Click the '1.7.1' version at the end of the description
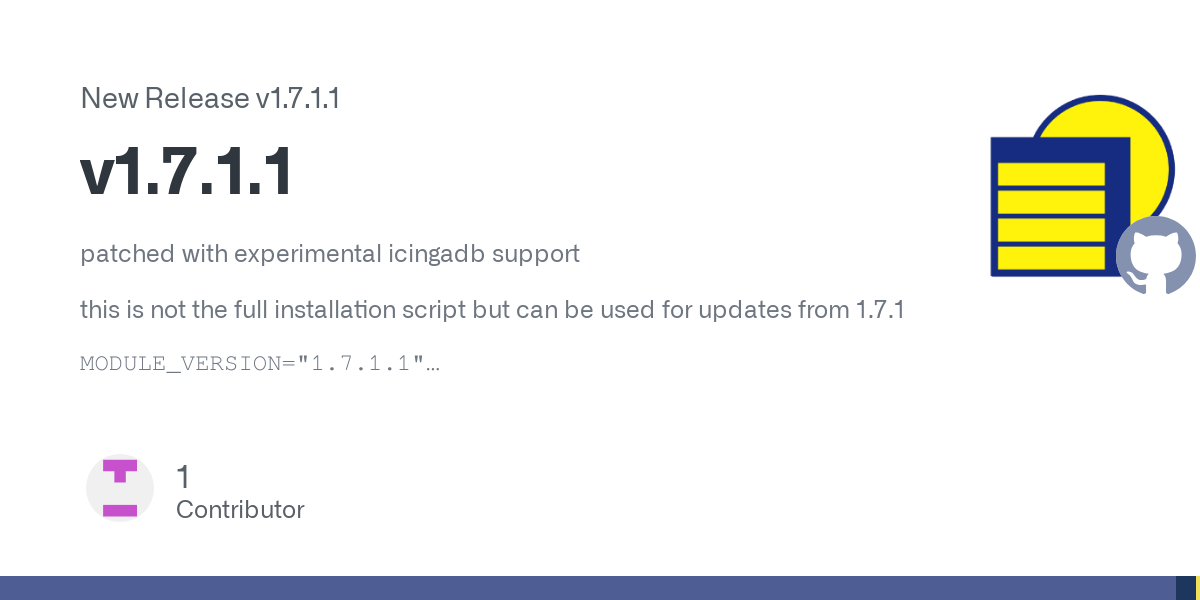The image size is (1200, 600). coord(880,310)
